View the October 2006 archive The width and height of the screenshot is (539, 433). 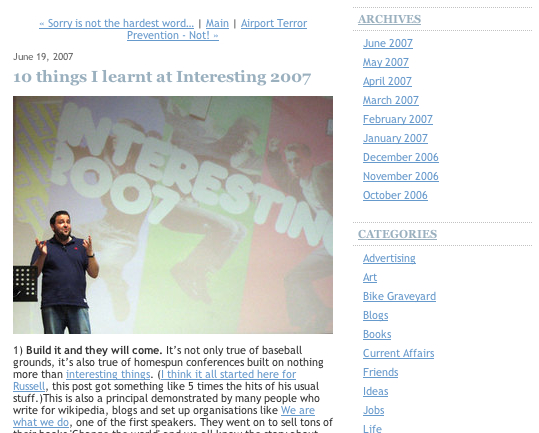(395, 195)
